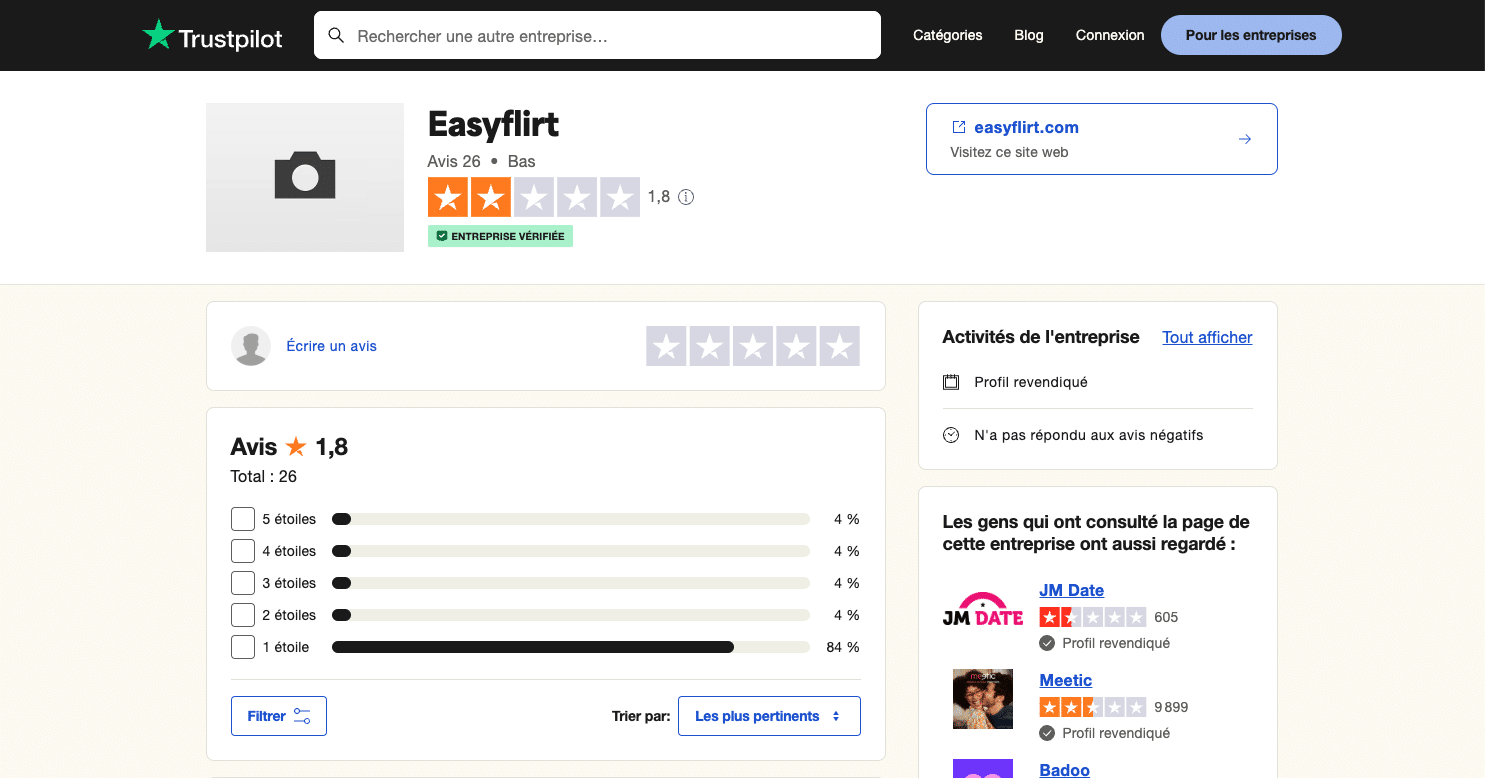
Task: Open the Badoo company link
Action: click(x=1064, y=770)
